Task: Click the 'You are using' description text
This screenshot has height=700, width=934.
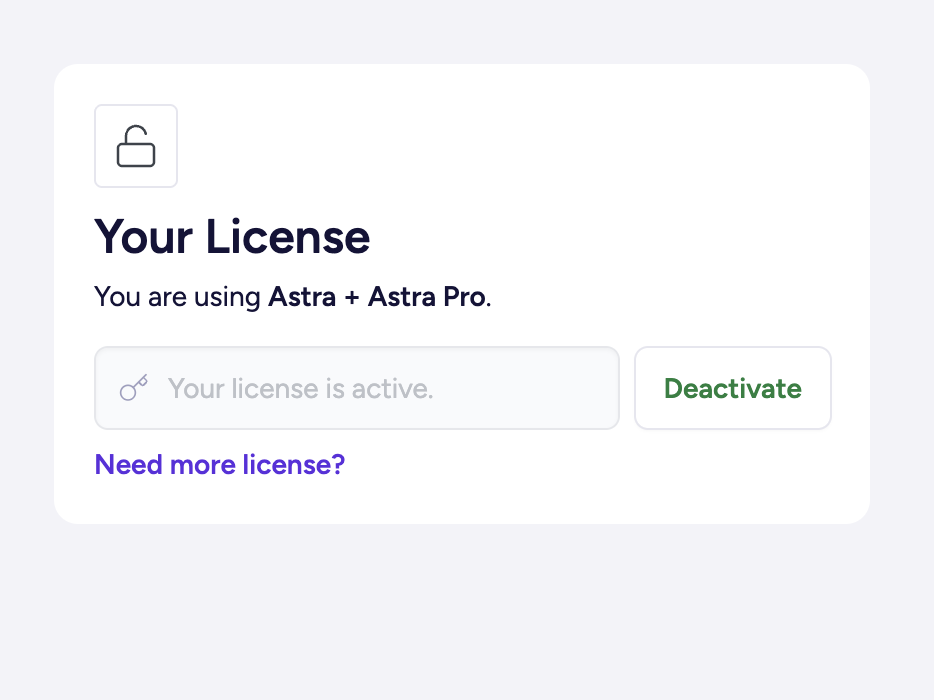Action: click(178, 297)
